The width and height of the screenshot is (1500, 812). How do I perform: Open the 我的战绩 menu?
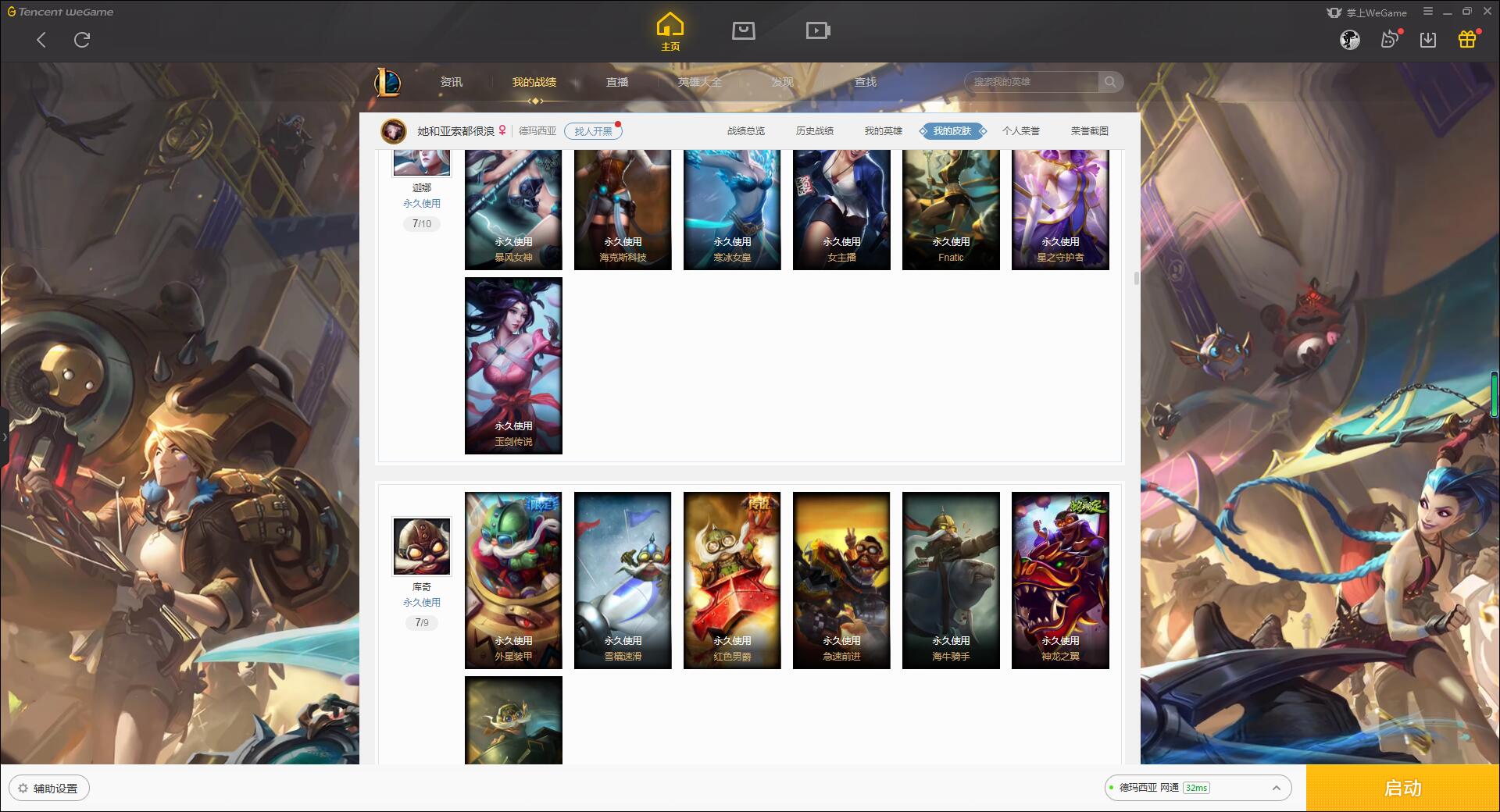(534, 82)
